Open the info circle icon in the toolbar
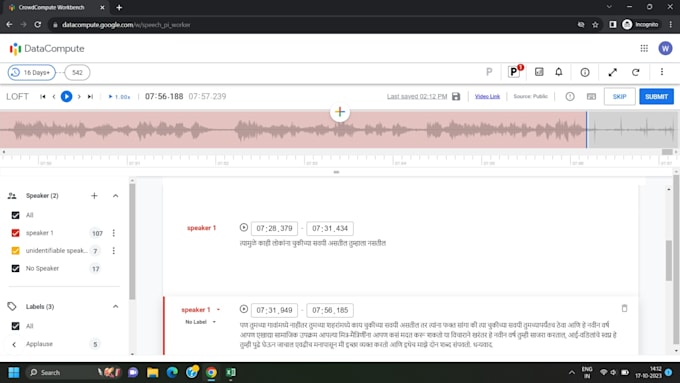Screen dimensions: 680x383 coord(585,72)
